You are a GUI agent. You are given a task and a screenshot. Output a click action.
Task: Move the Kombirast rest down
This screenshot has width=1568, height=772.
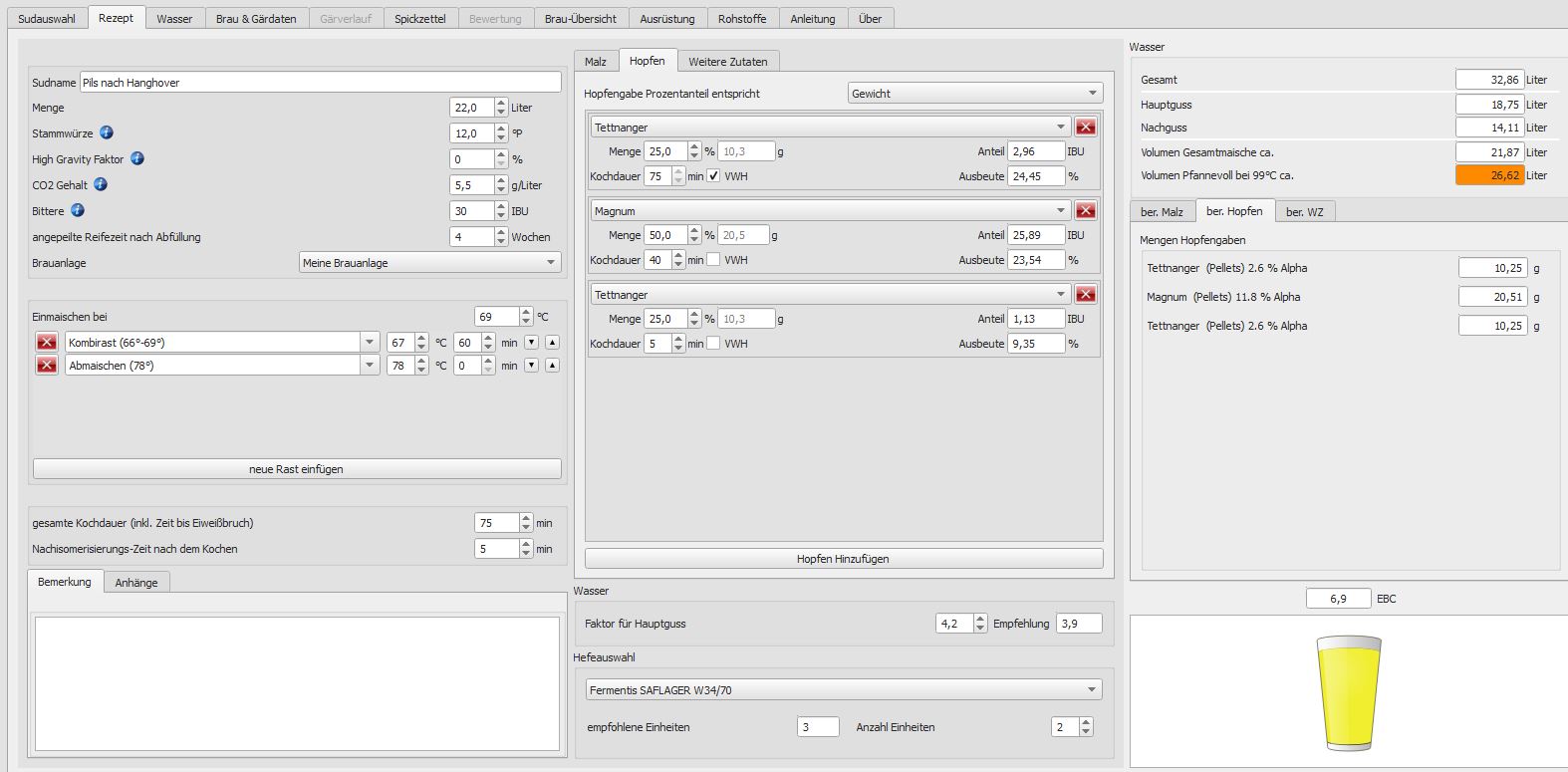coord(531,342)
